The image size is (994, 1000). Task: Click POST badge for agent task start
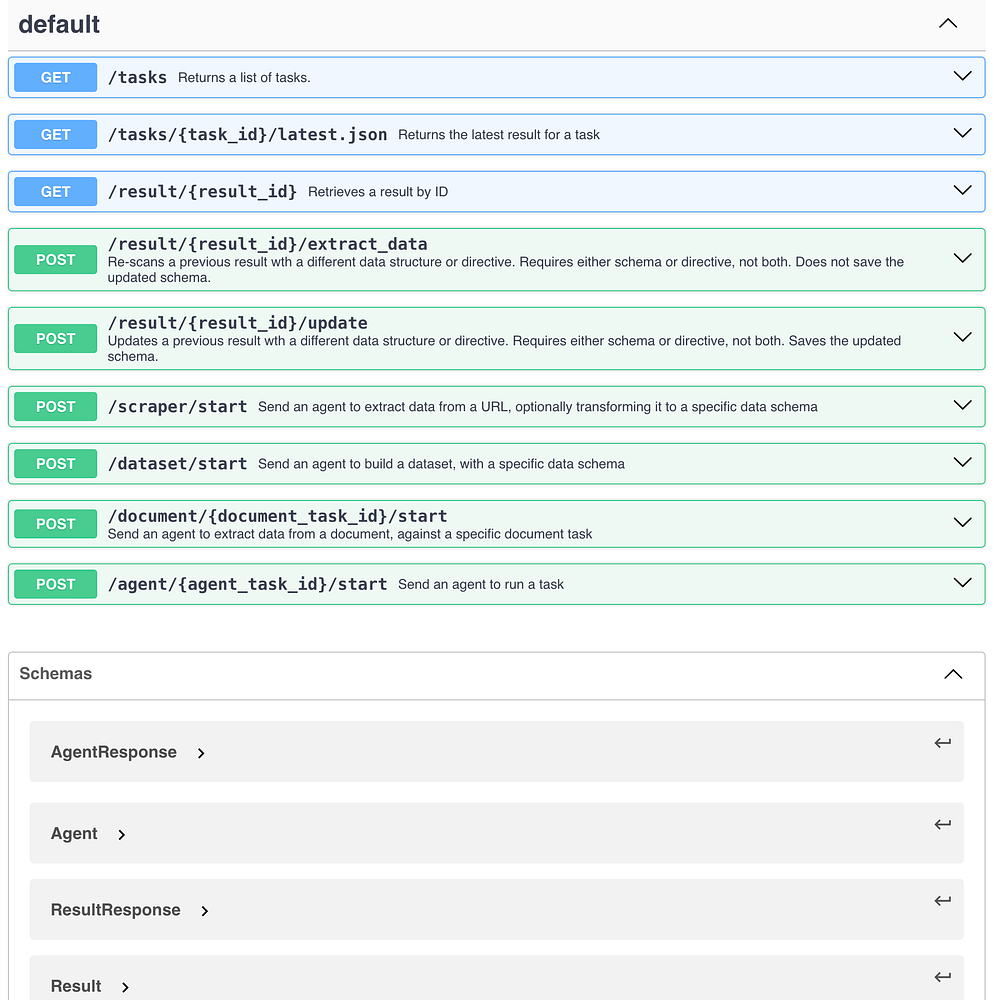coord(56,584)
